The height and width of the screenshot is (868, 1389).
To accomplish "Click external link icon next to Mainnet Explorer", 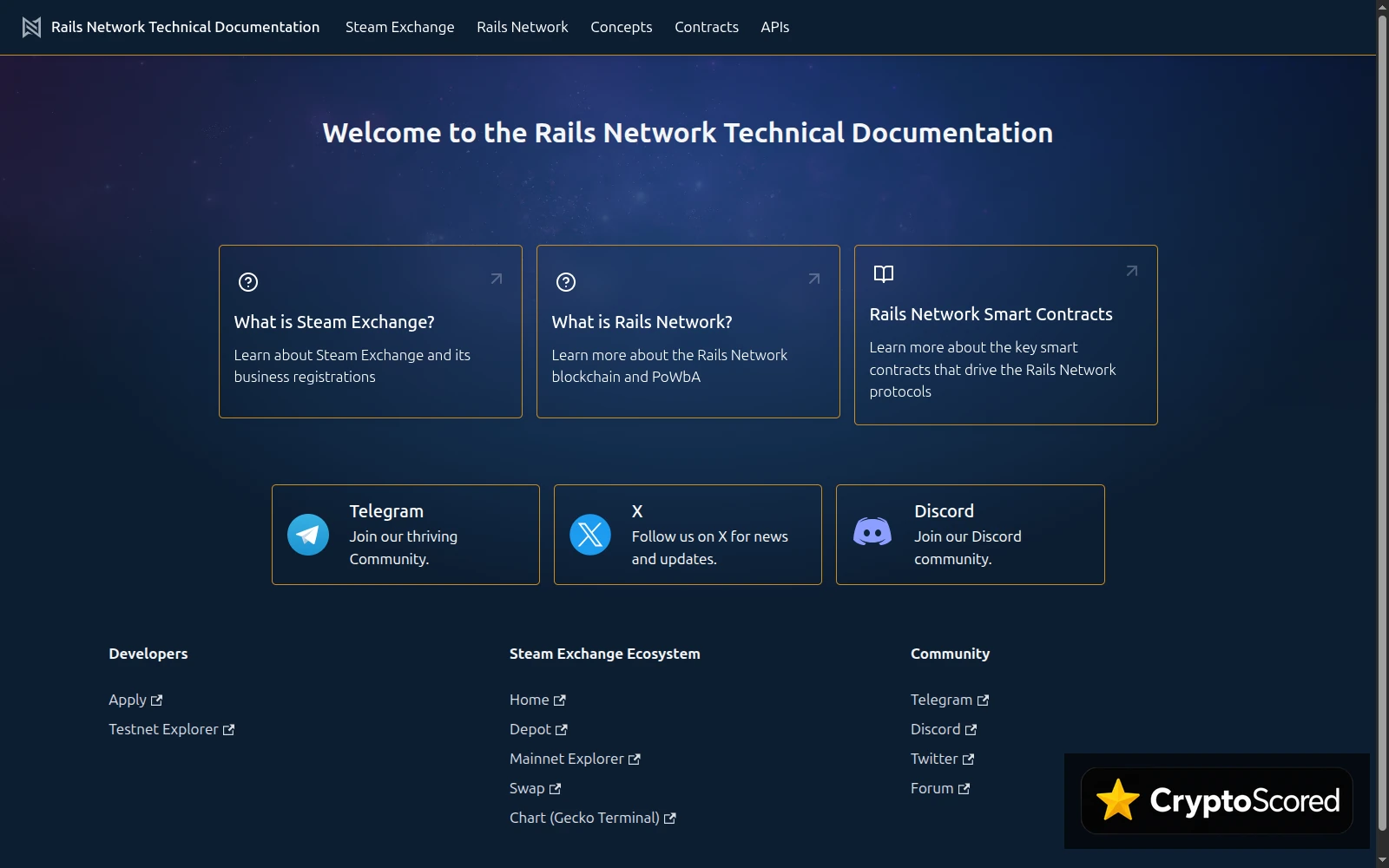I will click(x=635, y=759).
